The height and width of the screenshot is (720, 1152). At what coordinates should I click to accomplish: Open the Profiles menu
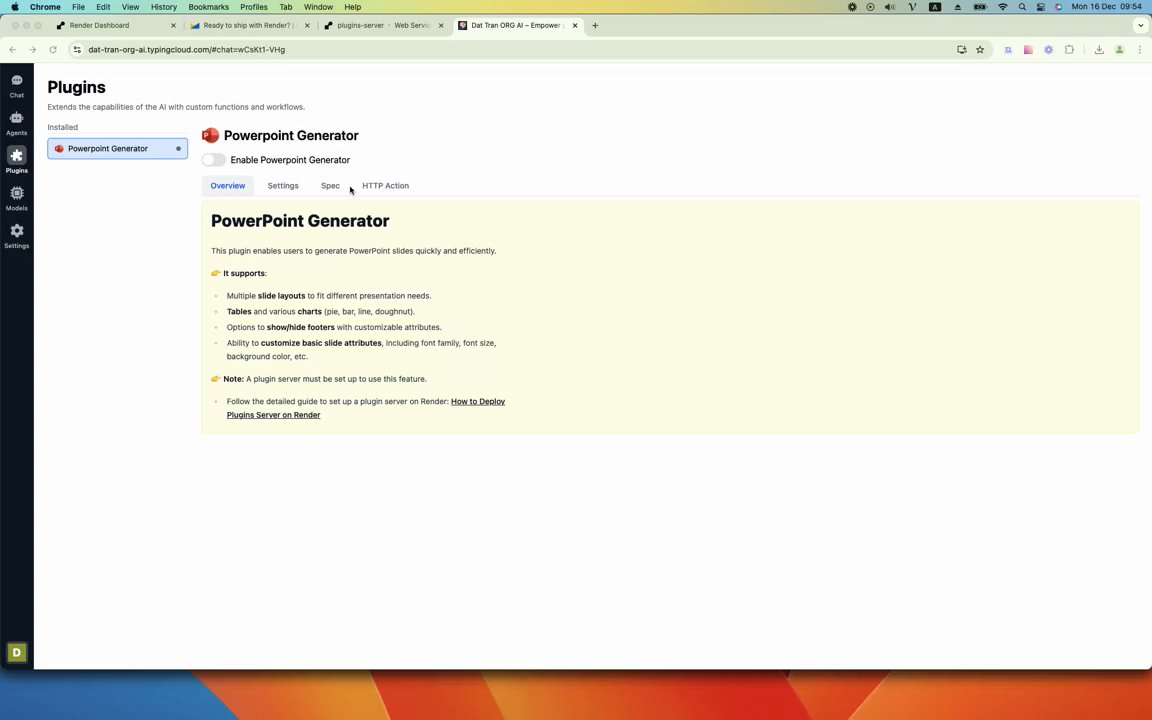253,7
